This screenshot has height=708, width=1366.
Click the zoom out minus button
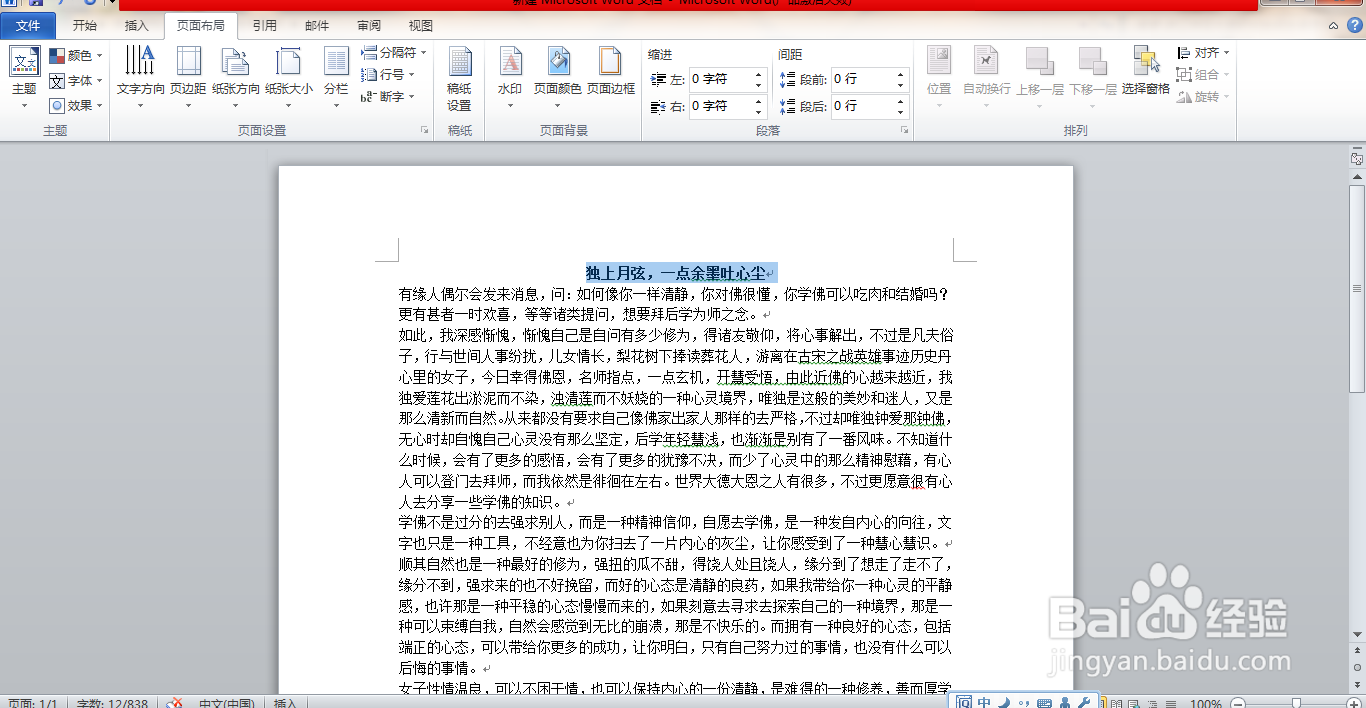(1238, 704)
